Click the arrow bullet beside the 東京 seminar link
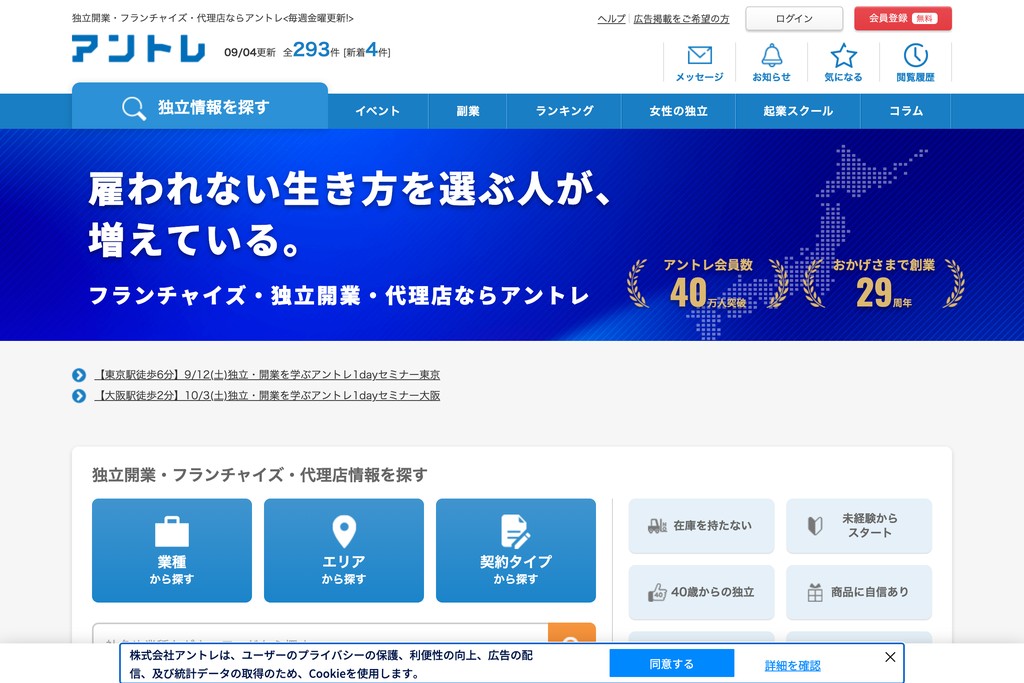Screen dimensions: 1024x683 [x=79, y=375]
